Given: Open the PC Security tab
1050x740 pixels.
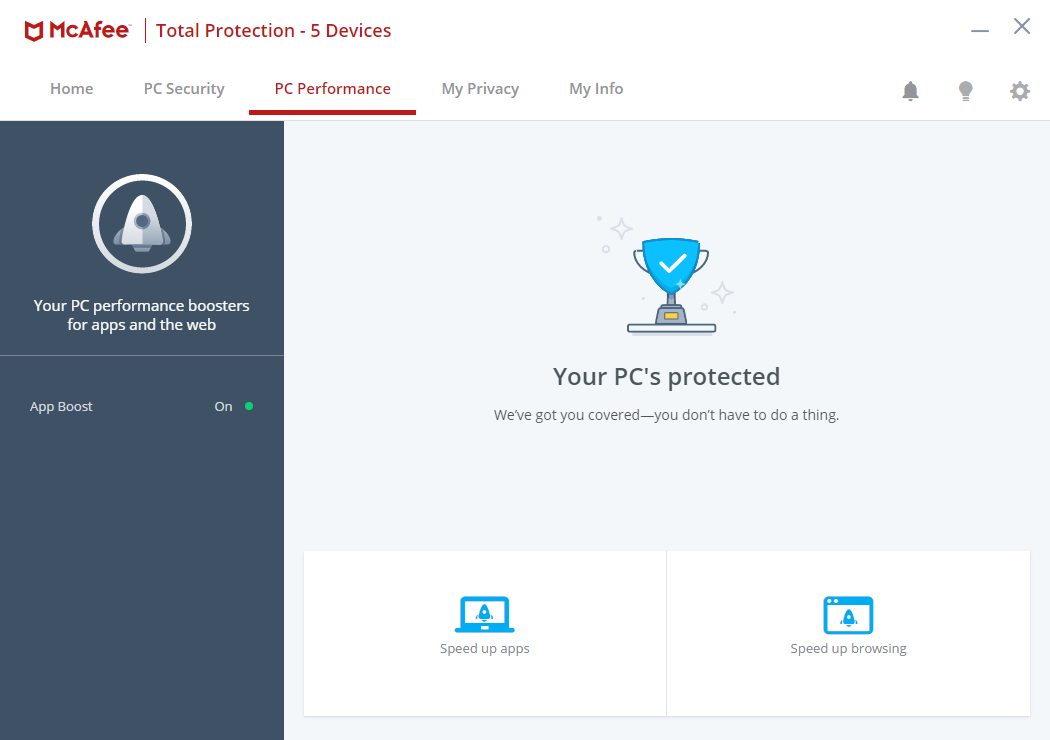Looking at the screenshot, I should [x=184, y=88].
